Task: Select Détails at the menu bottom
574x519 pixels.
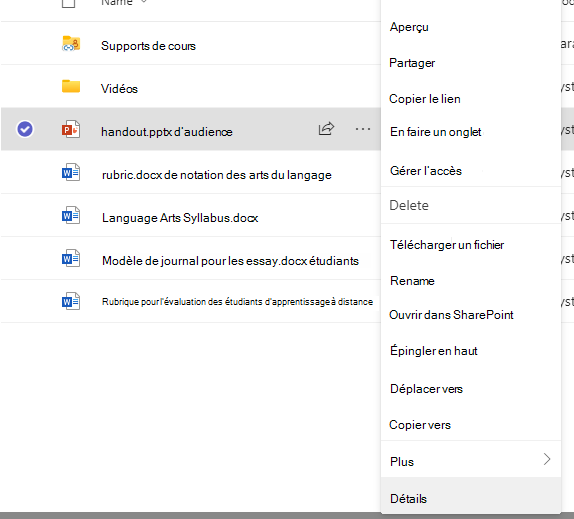Action: click(x=409, y=499)
